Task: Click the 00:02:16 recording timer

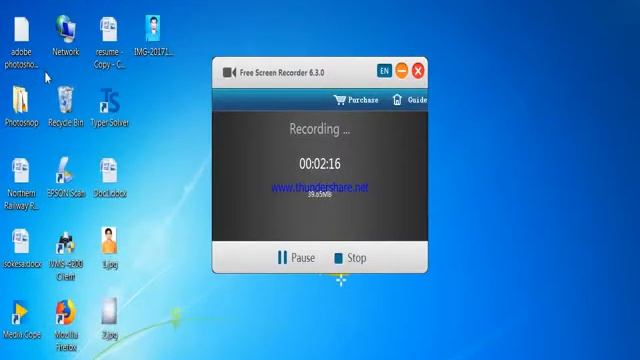Action: pos(320,164)
